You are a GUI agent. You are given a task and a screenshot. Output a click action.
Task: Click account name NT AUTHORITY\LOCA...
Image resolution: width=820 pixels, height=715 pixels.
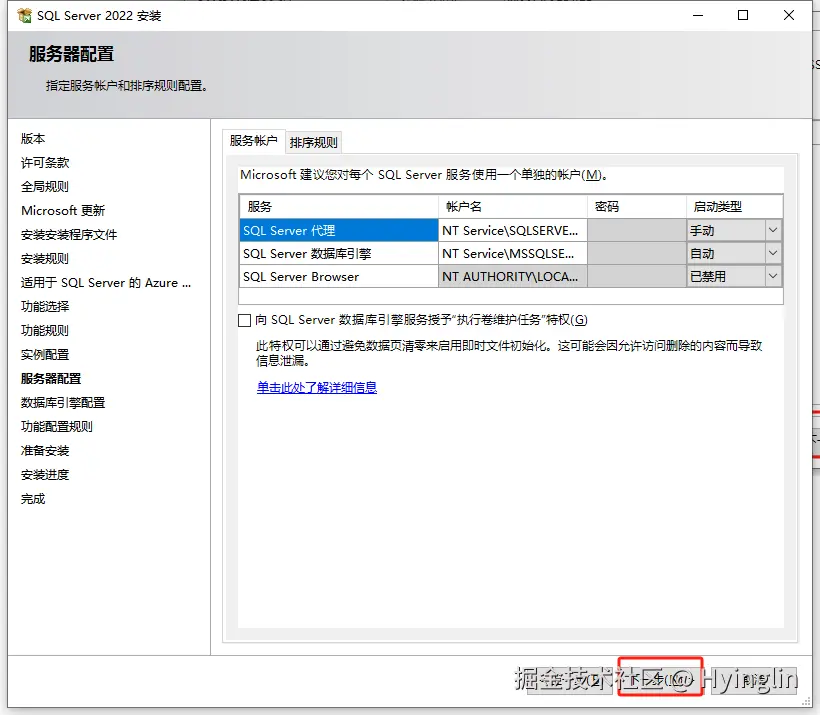(x=512, y=277)
